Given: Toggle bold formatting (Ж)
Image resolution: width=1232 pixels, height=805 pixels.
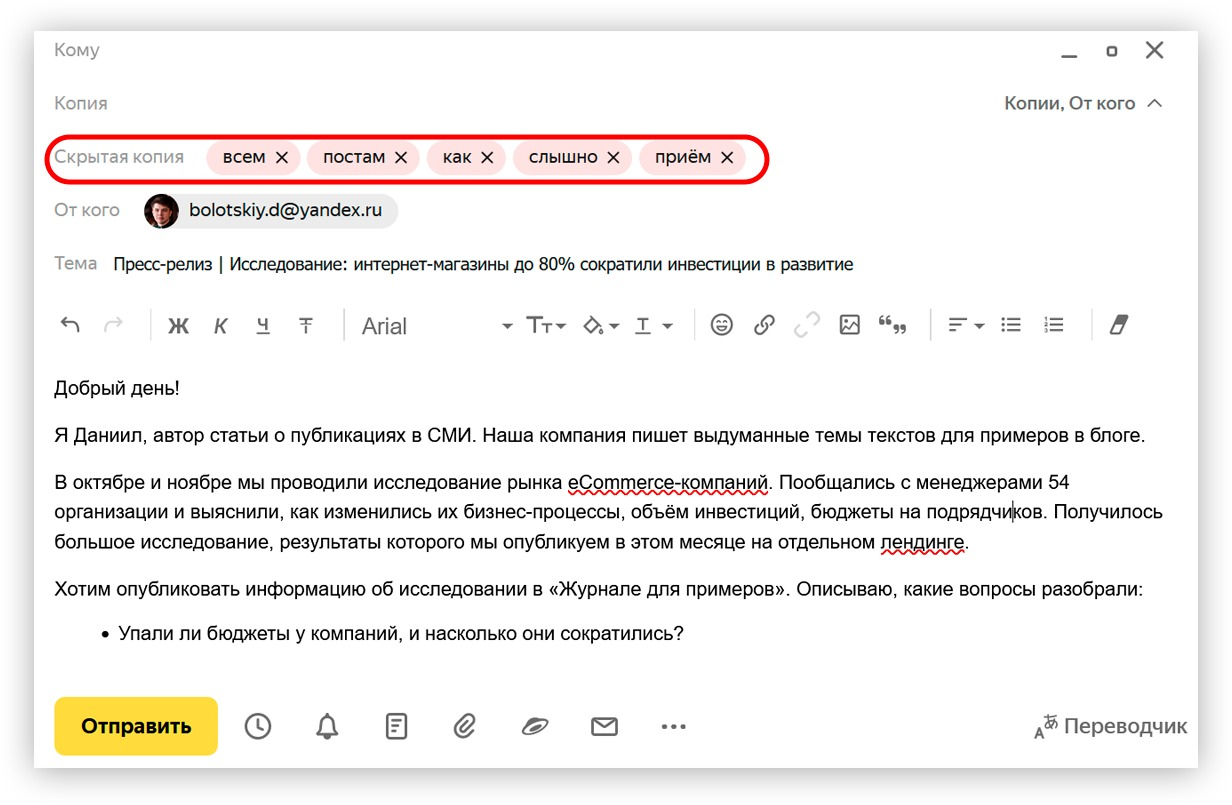Looking at the screenshot, I should pyautogui.click(x=178, y=326).
